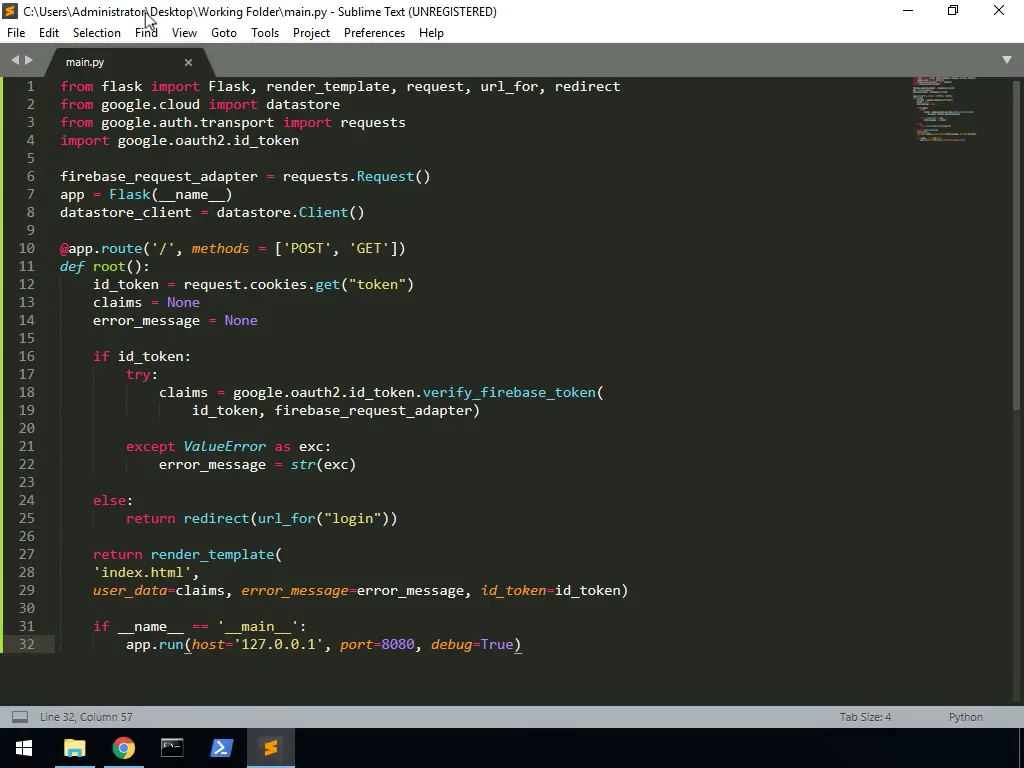Open the View menu

(184, 33)
